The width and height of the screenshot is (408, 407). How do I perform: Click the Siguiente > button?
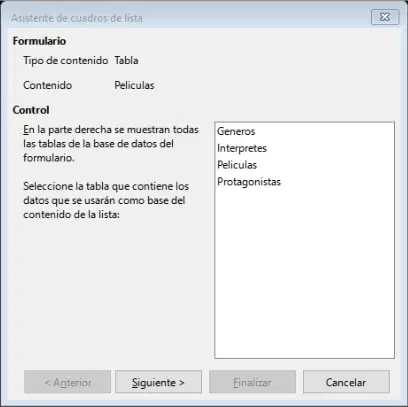[x=158, y=382]
